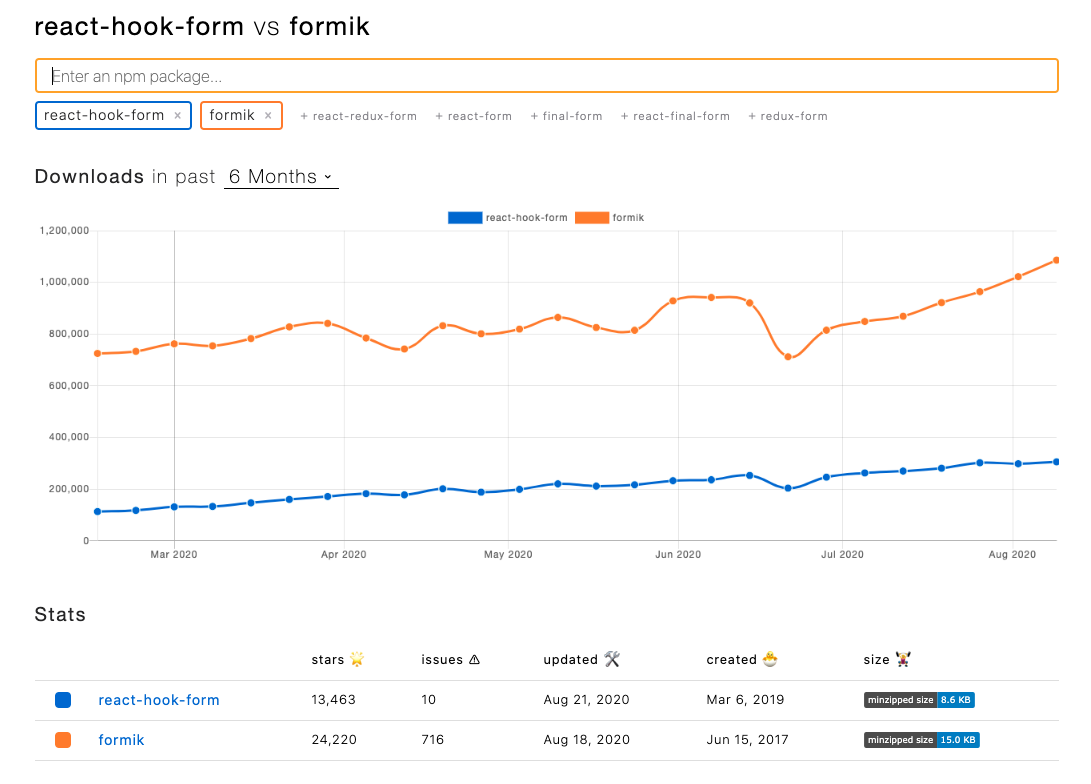The height and width of the screenshot is (784, 1091).
Task: Click react-hook-form minzipped size badge
Action: pos(919,700)
